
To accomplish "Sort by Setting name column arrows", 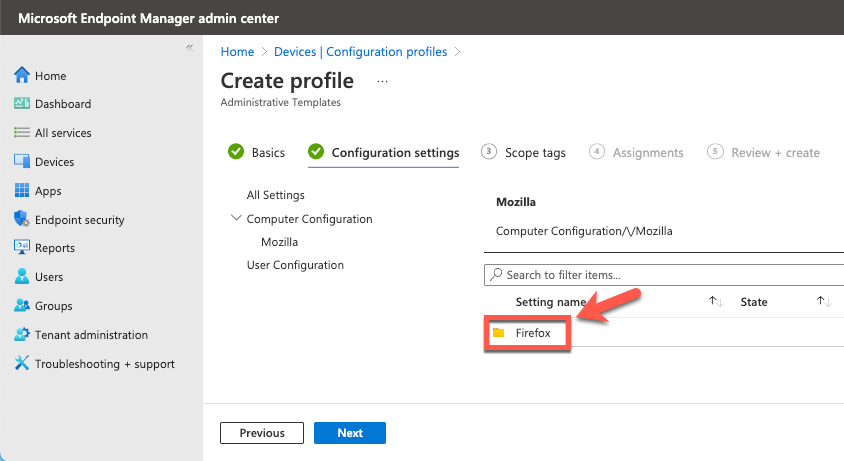I will 716,302.
